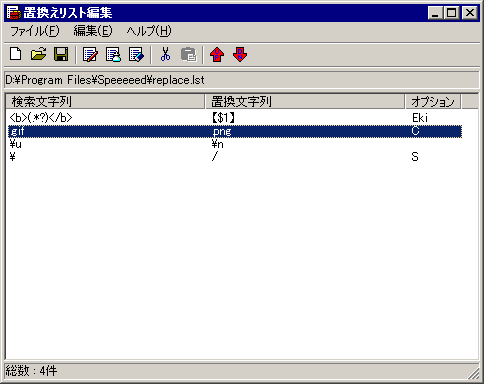Click the application icon in title bar
This screenshot has height=384, width=484.
pyautogui.click(x=14, y=13)
